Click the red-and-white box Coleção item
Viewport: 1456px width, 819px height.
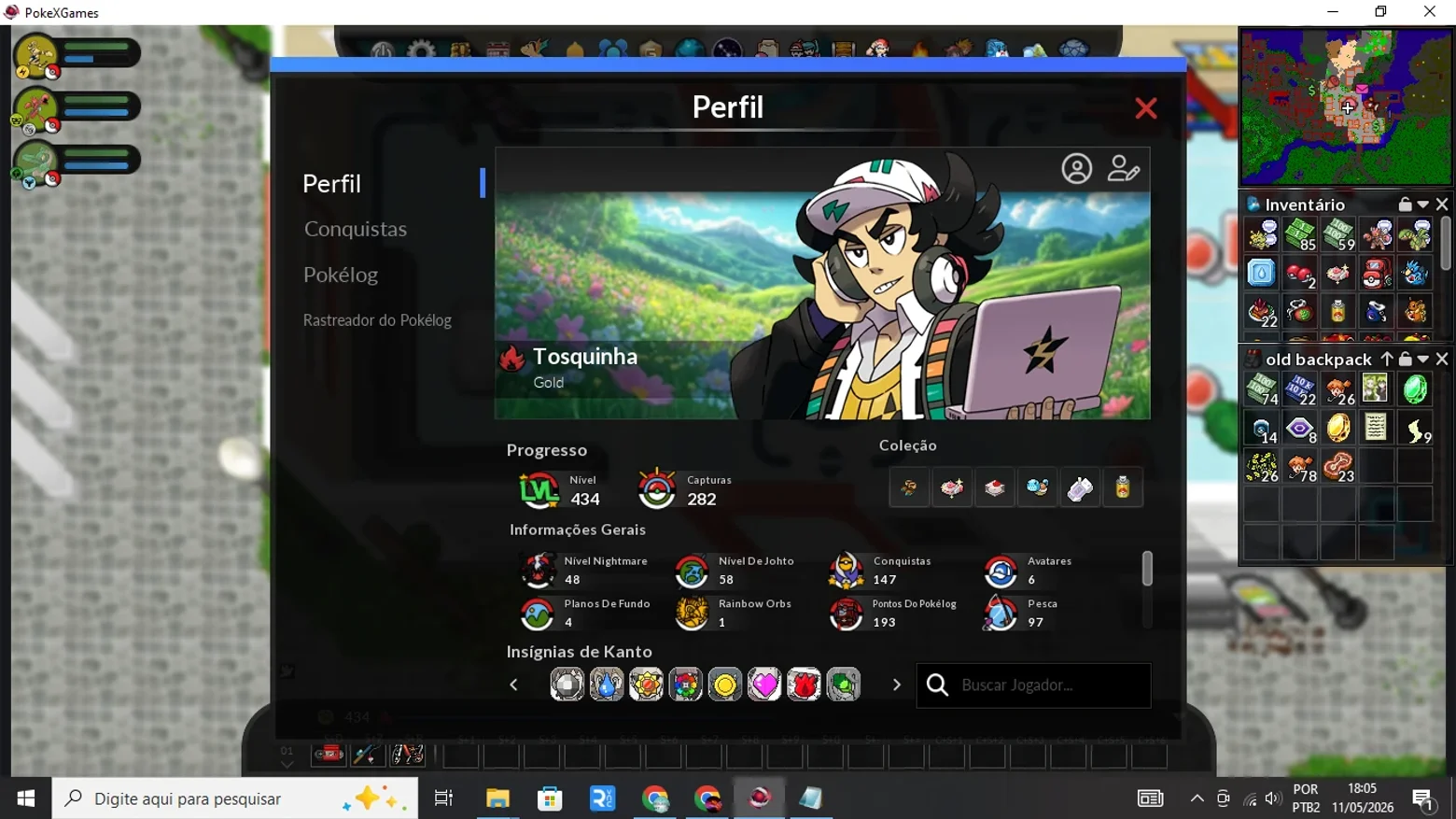coord(995,487)
